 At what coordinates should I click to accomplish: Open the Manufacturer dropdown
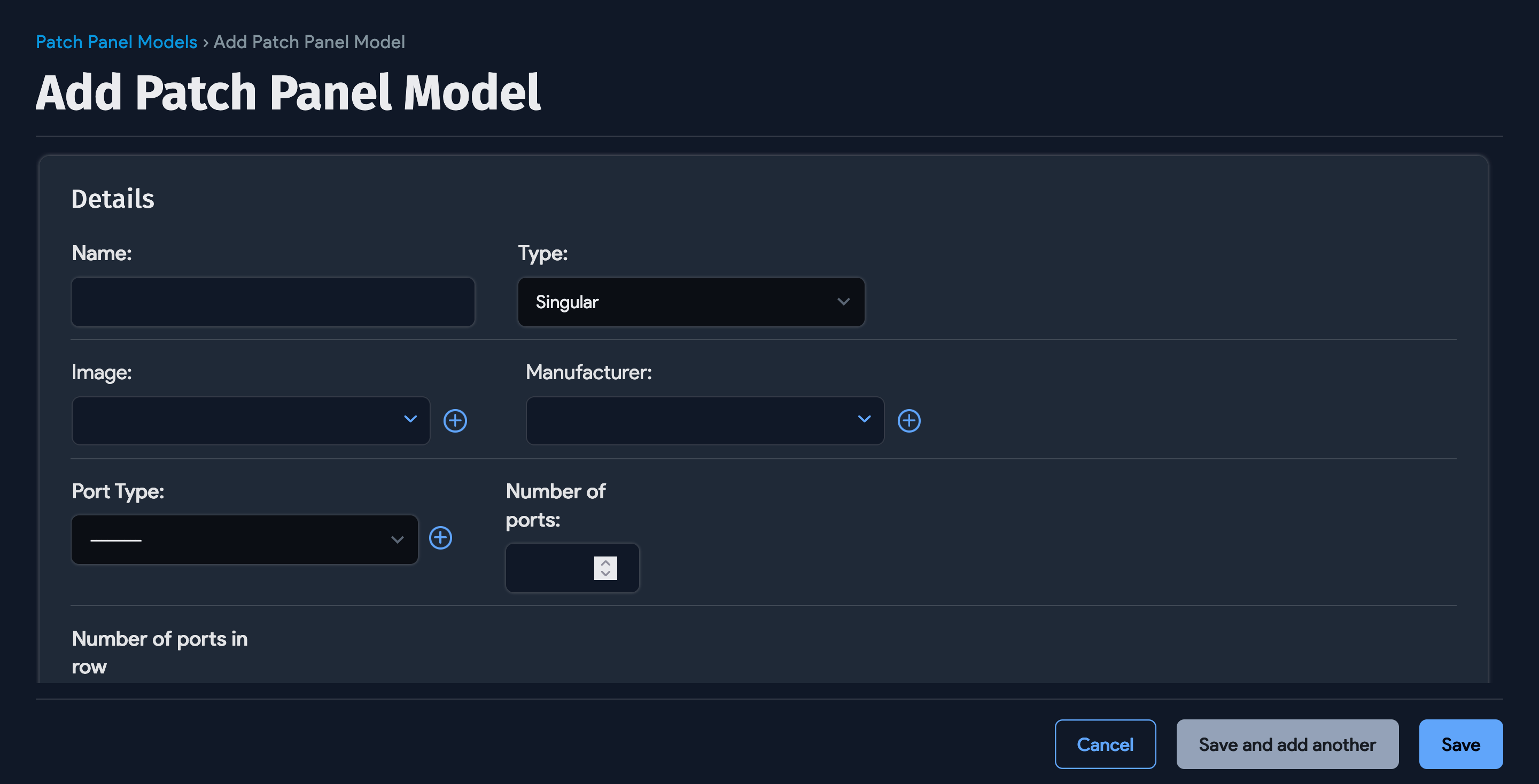coord(704,420)
